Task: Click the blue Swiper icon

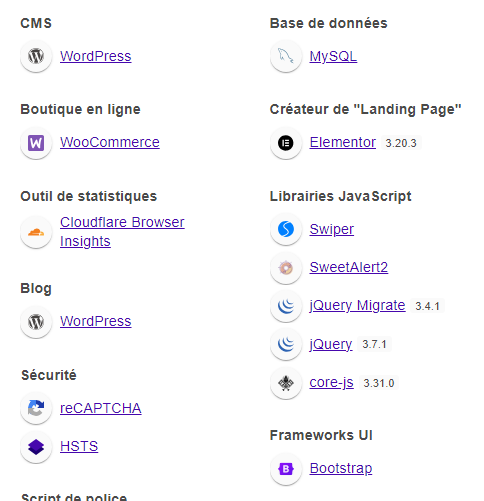Action: point(286,229)
